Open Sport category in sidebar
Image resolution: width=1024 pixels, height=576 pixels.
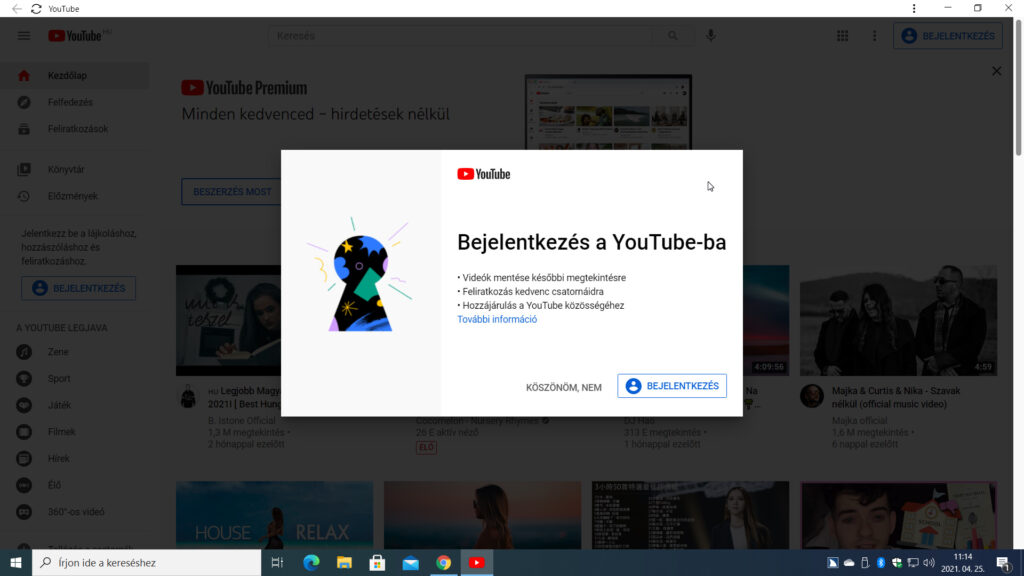(74, 379)
